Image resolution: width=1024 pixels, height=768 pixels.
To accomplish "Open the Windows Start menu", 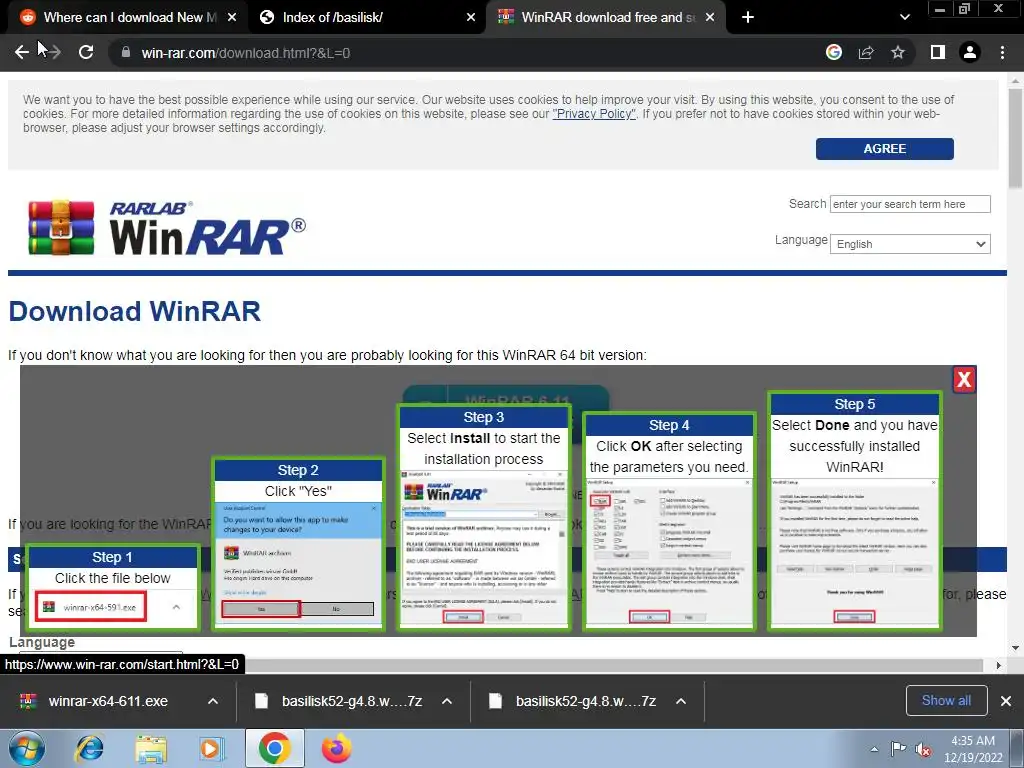I will [27, 749].
